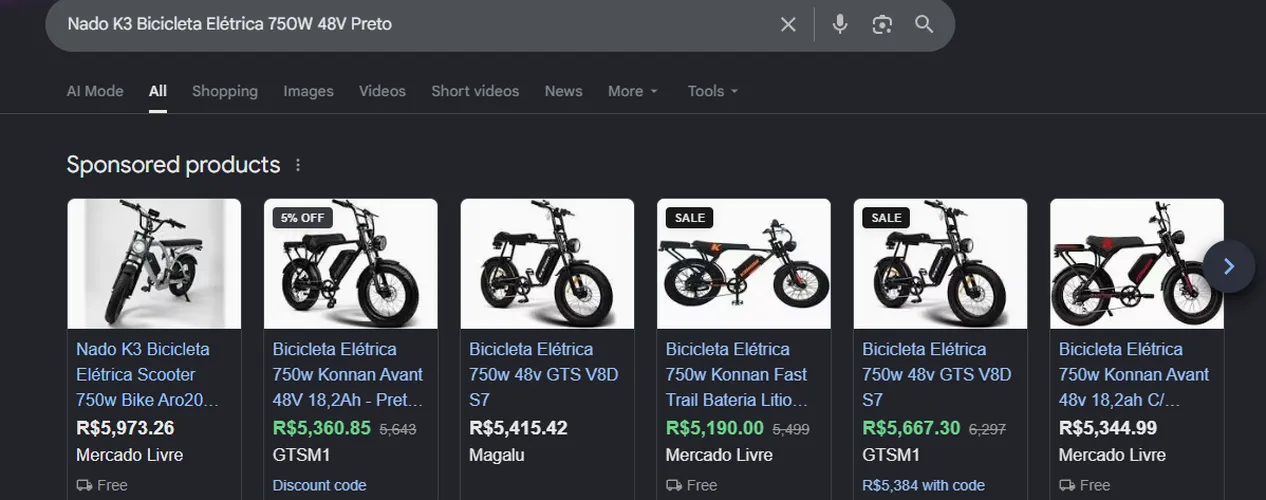Expand the Tools dropdown

(x=713, y=91)
